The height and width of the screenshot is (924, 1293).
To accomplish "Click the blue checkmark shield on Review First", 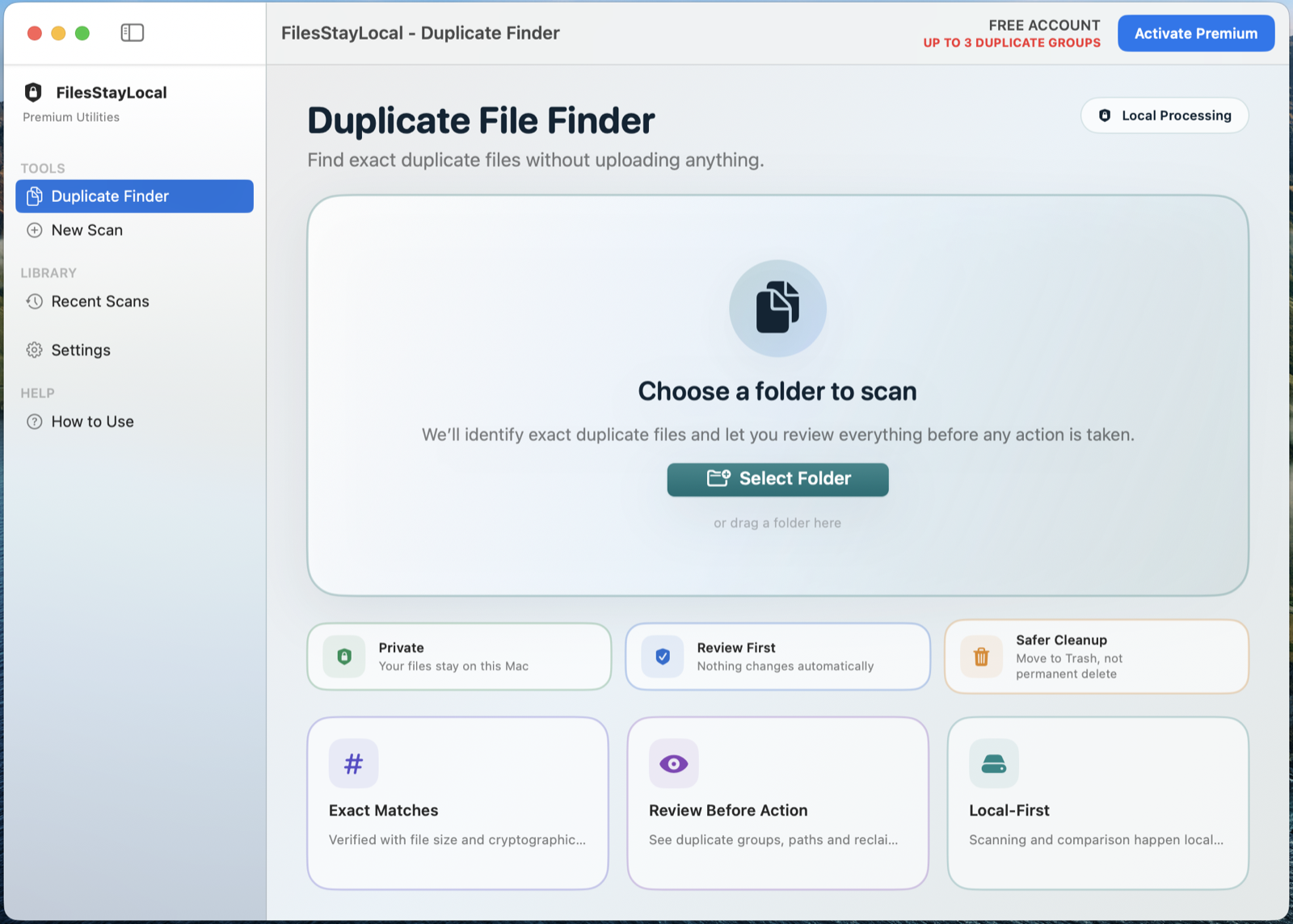I will coord(663,657).
